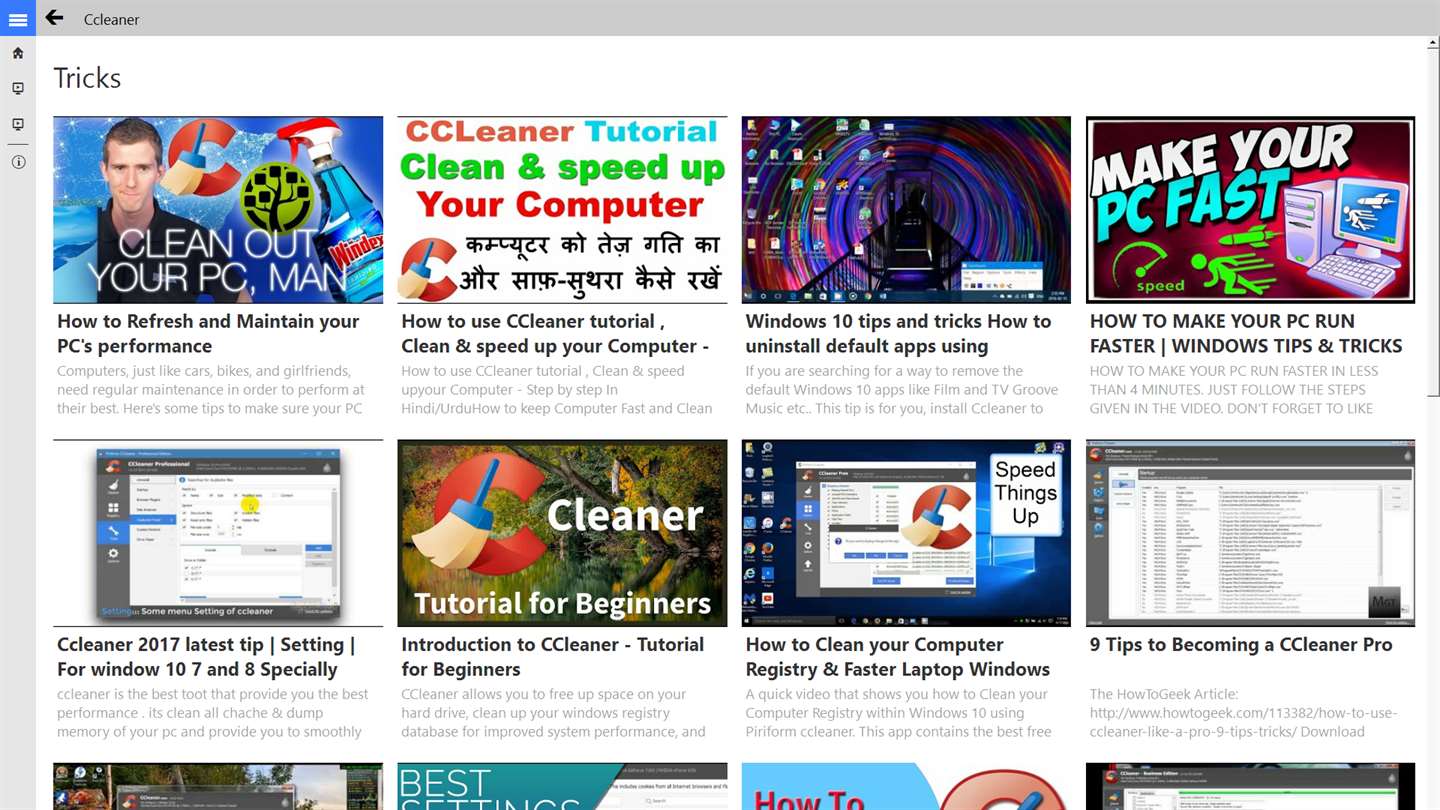Click 'ccleaner is the best toot' description

pos(213,713)
